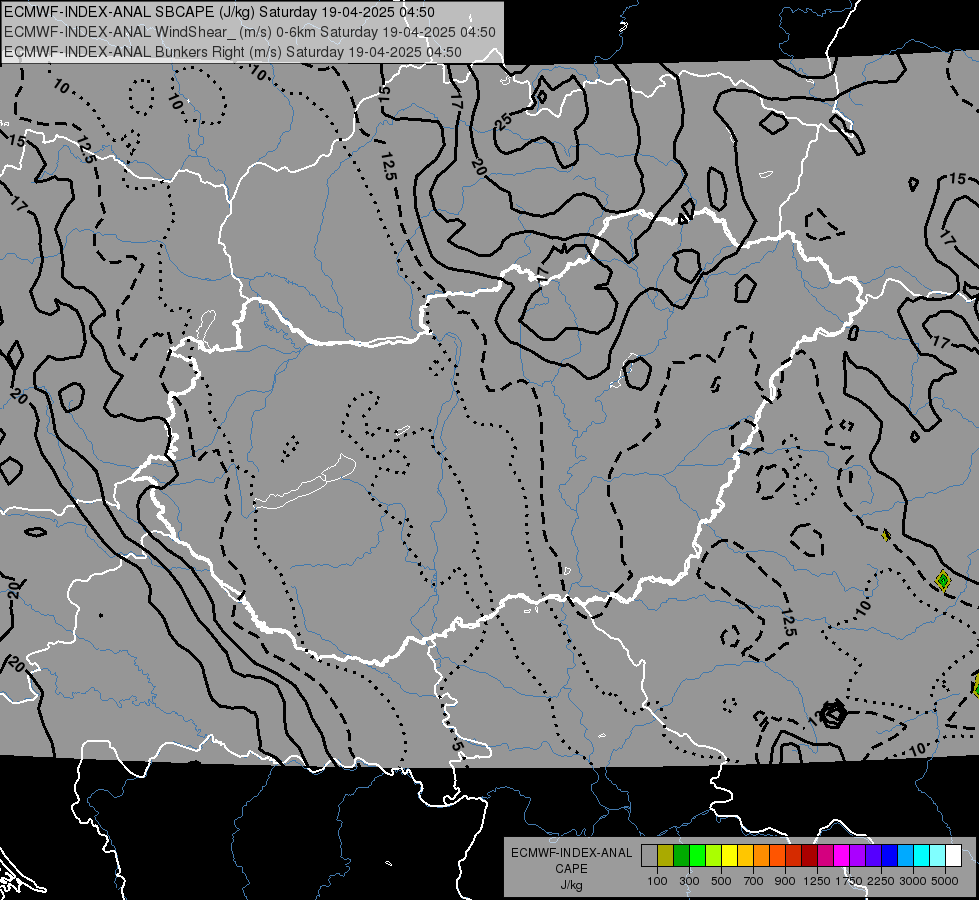Screen dimensions: 979x900
Task: Click the 5000 legend scale value
Action: 945,881
